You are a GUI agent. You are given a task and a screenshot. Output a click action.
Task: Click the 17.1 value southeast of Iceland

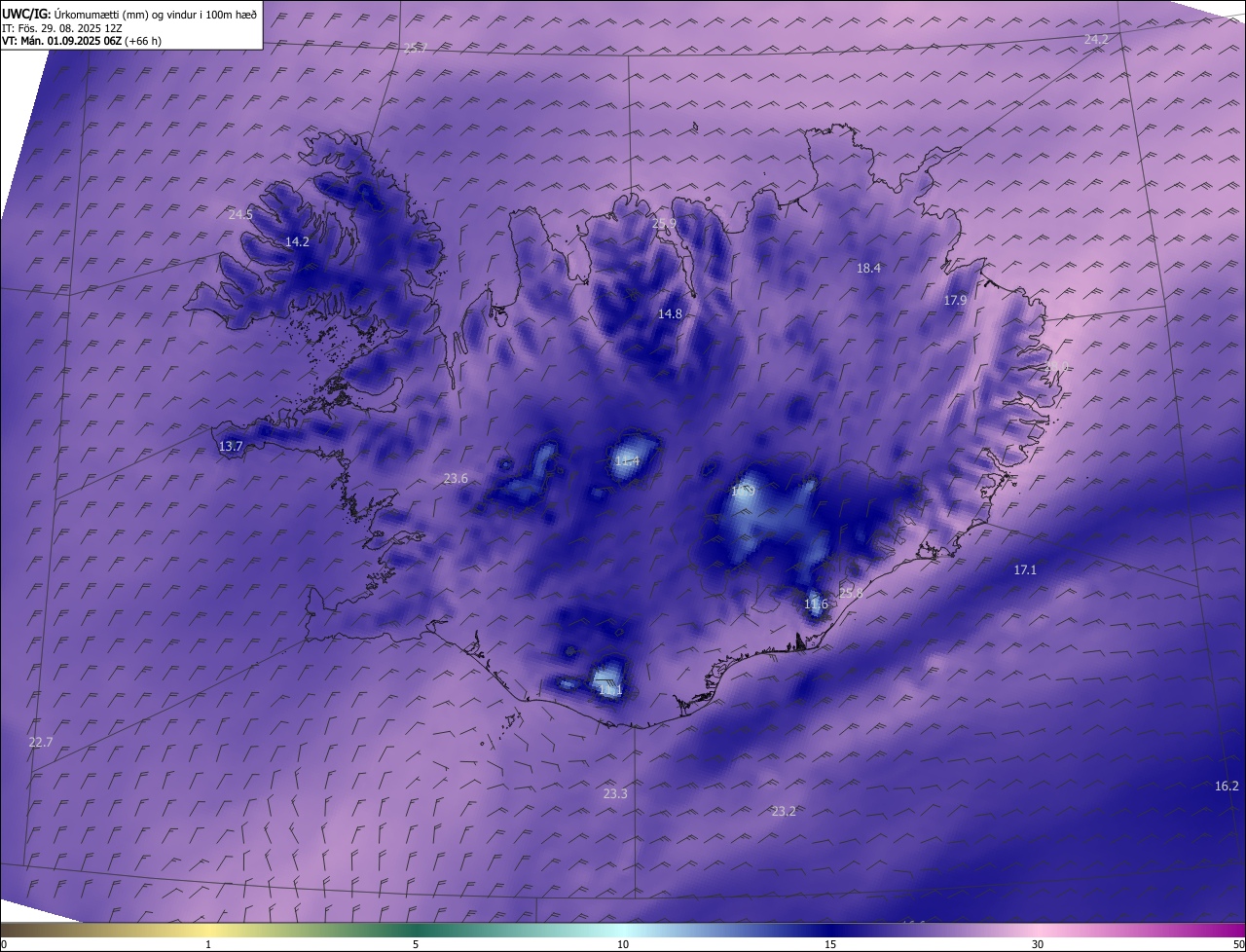coord(1025,569)
